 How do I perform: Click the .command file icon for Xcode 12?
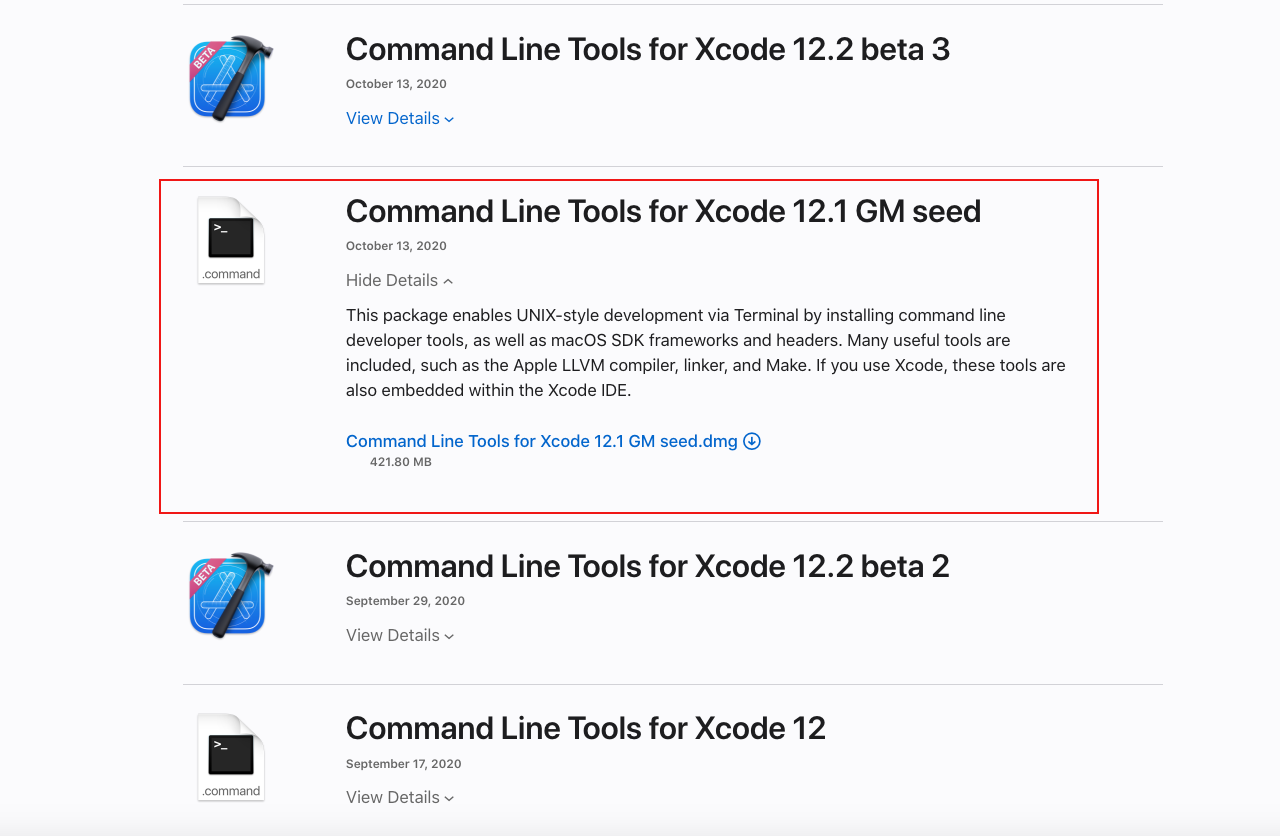pos(231,757)
